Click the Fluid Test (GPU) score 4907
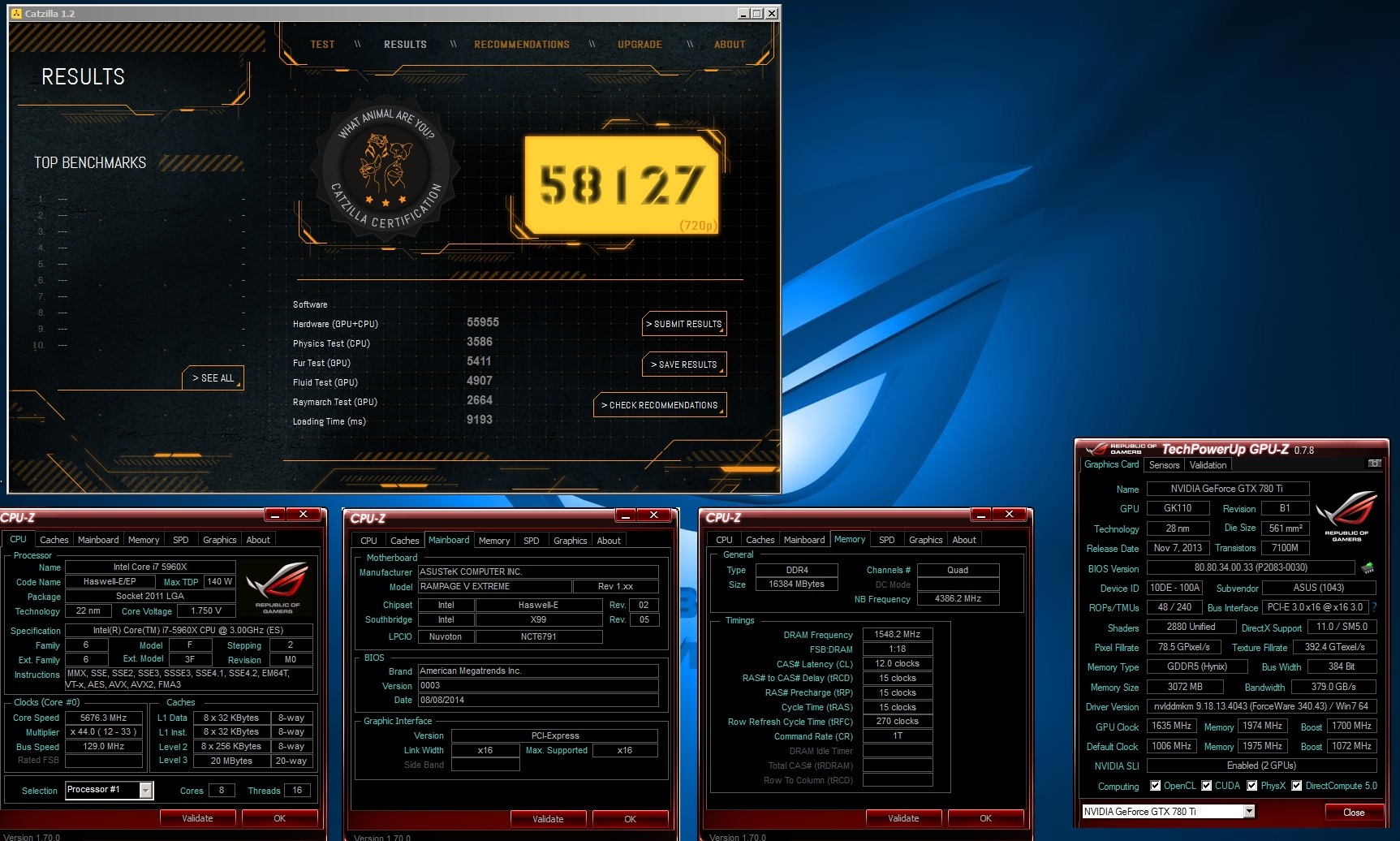The width and height of the screenshot is (1400, 841). (480, 381)
